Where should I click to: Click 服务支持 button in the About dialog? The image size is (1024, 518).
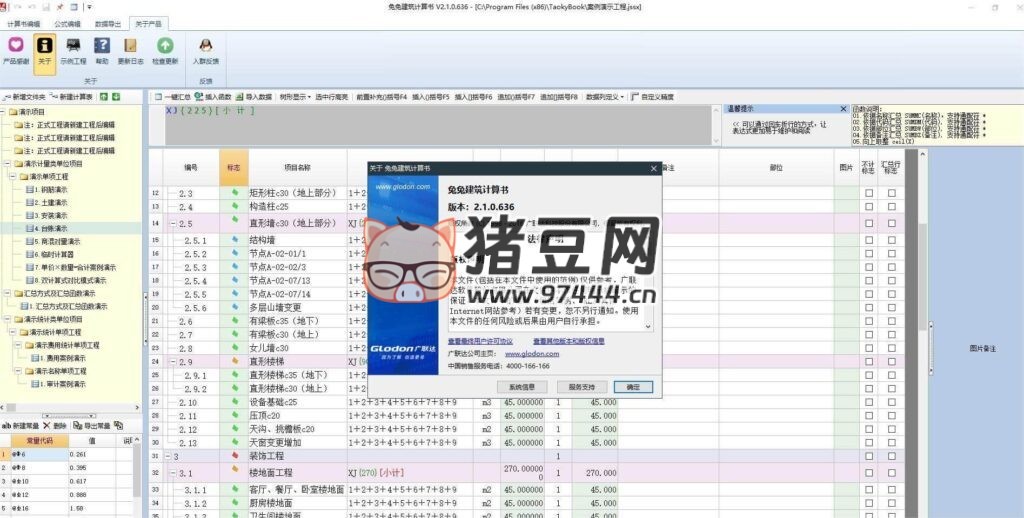coord(582,387)
